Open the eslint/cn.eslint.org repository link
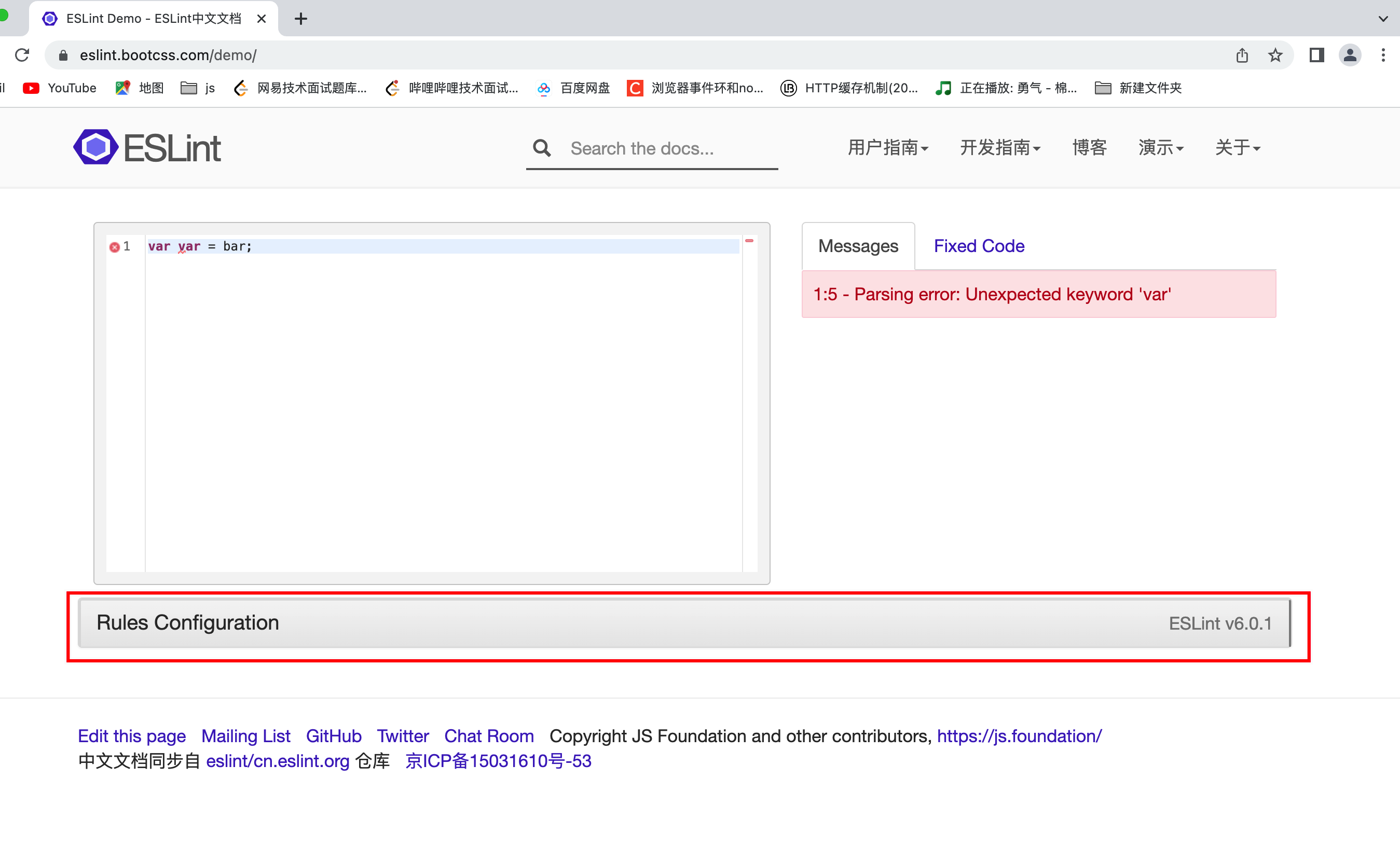Image resolution: width=1400 pixels, height=863 pixels. pyautogui.click(x=278, y=761)
